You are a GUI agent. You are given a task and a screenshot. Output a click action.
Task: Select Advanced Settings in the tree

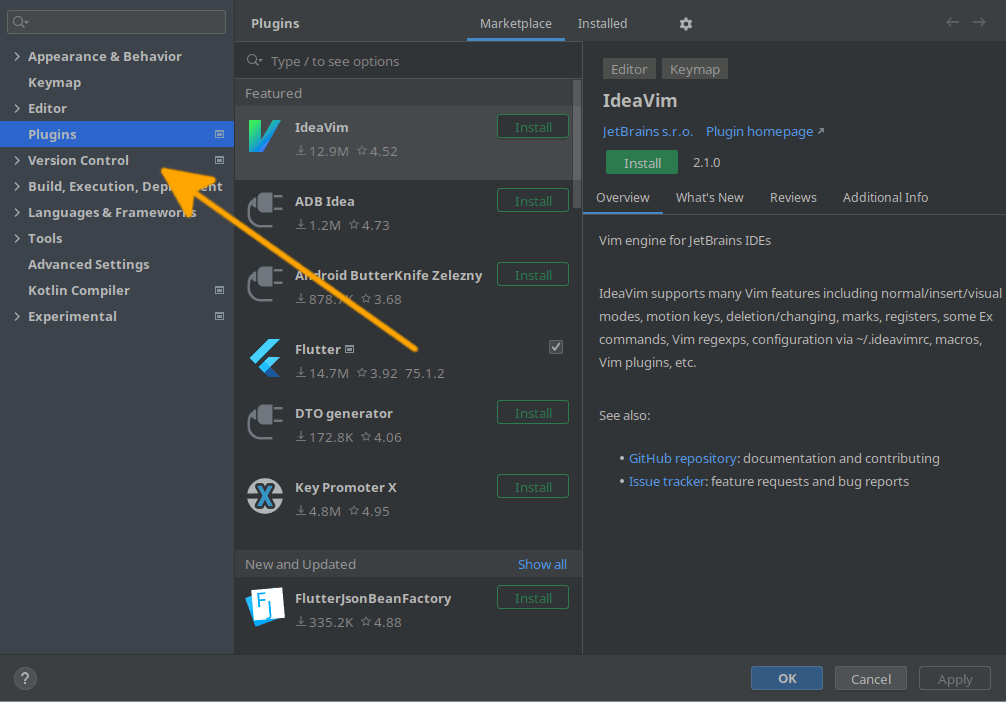89,264
